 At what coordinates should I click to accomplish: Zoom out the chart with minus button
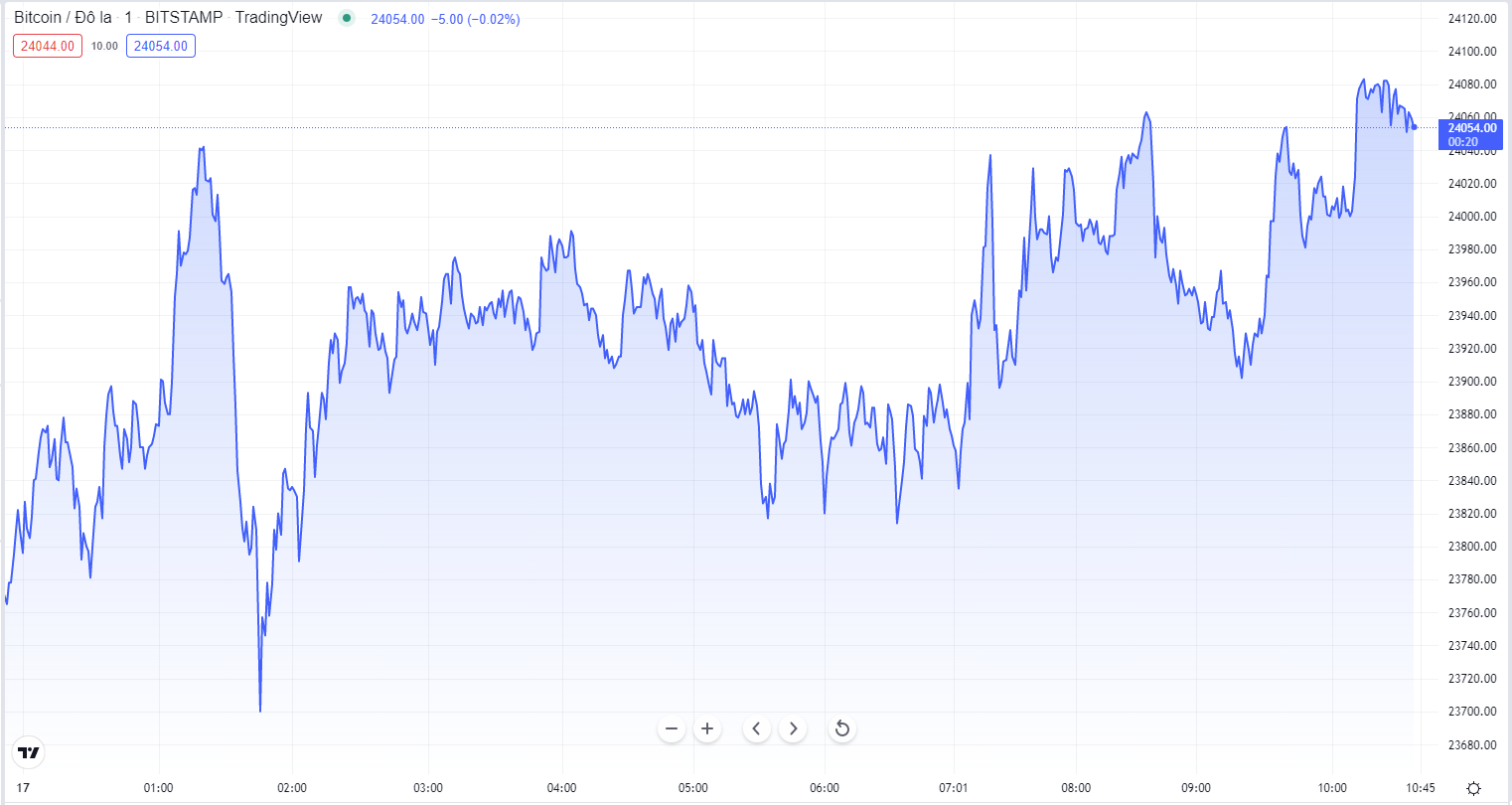pos(672,728)
